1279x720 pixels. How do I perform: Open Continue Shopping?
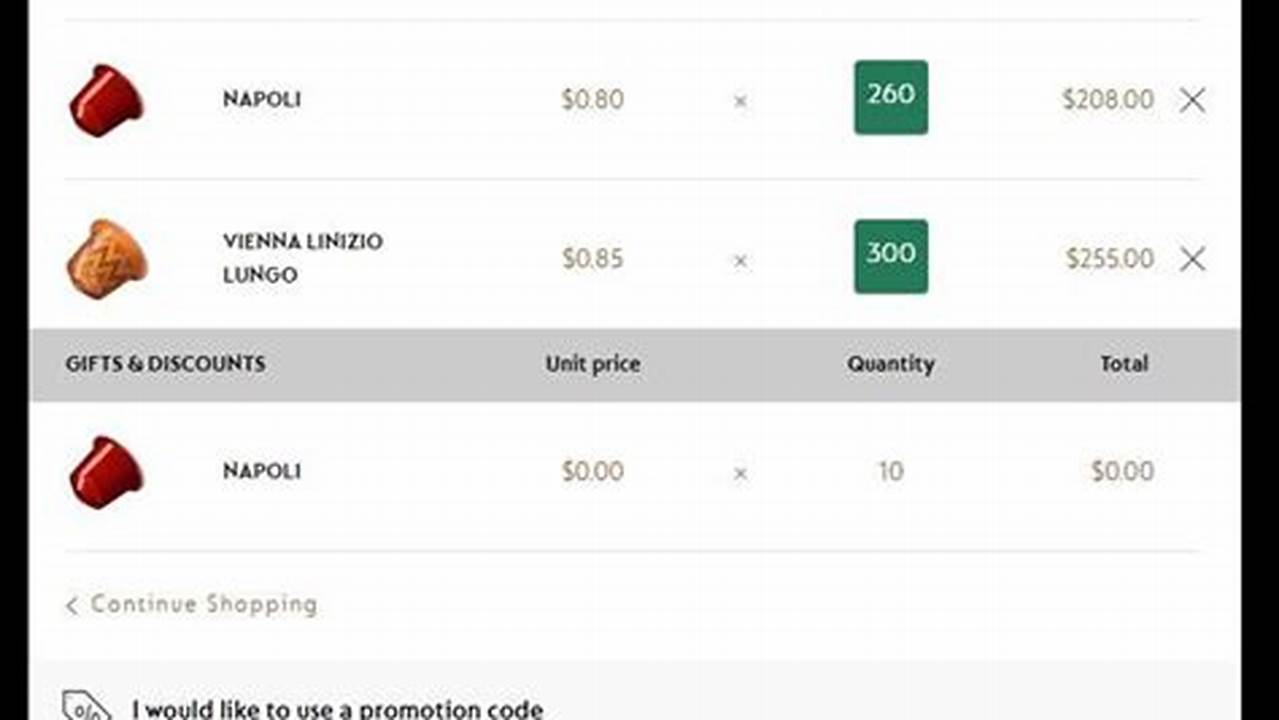pos(203,604)
